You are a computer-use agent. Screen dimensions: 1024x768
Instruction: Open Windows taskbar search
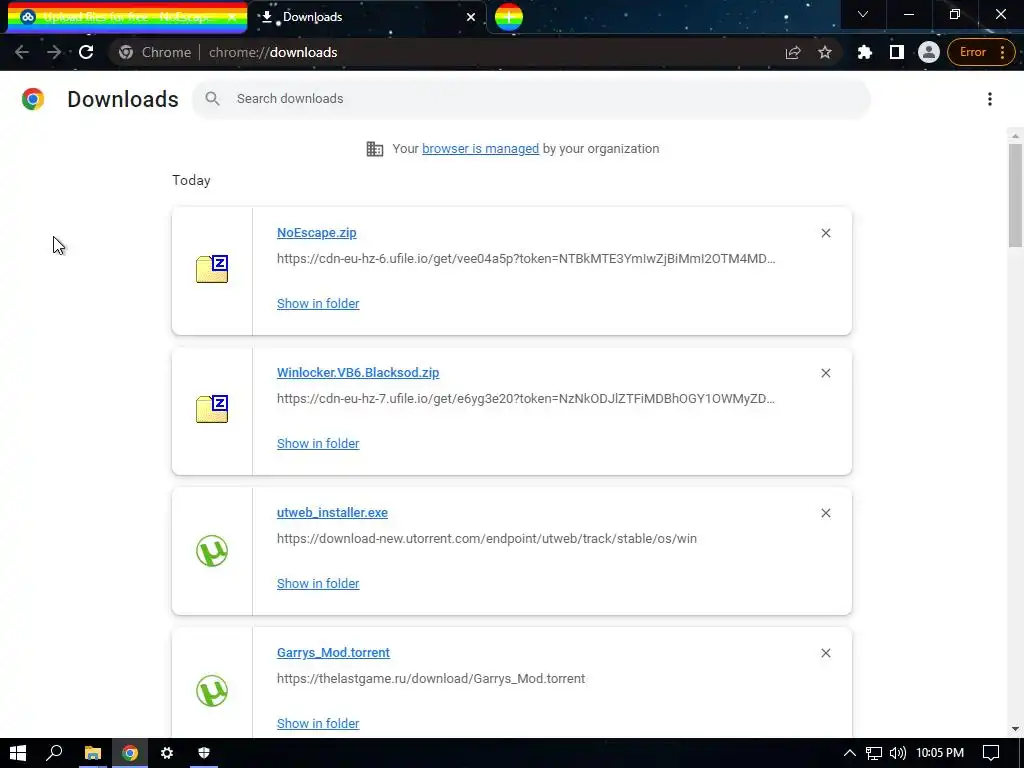tap(55, 753)
